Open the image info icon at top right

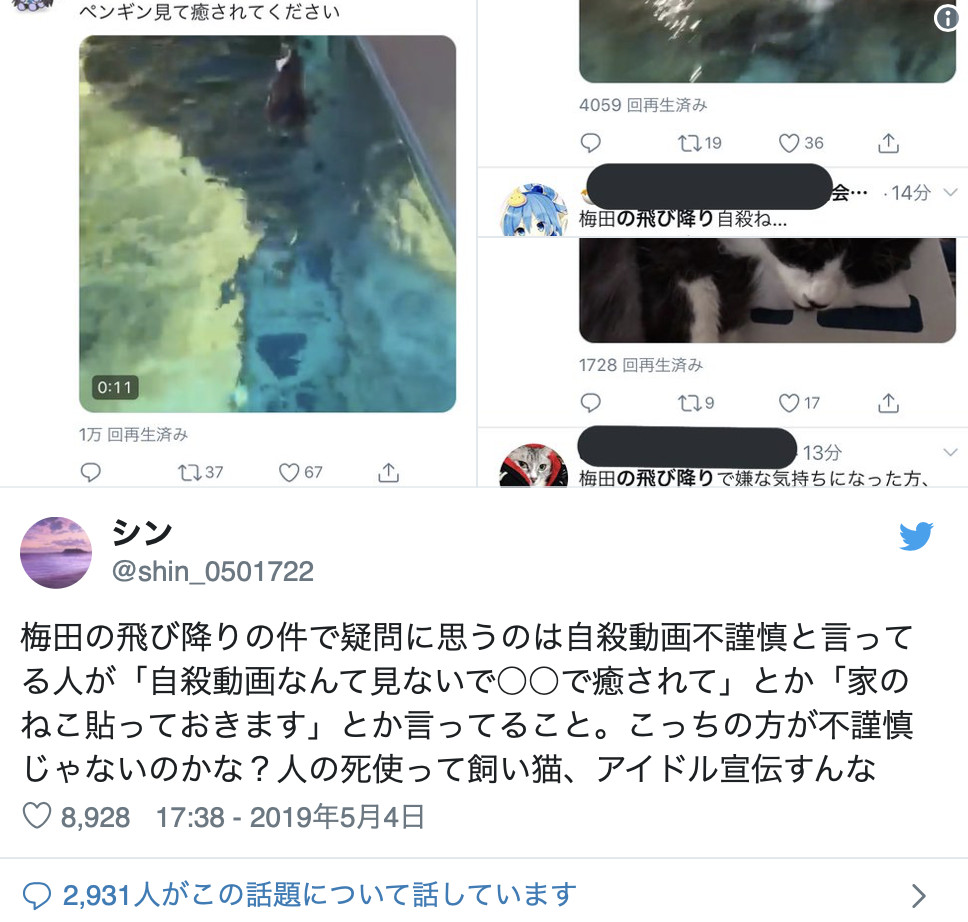pyautogui.click(x=947, y=18)
